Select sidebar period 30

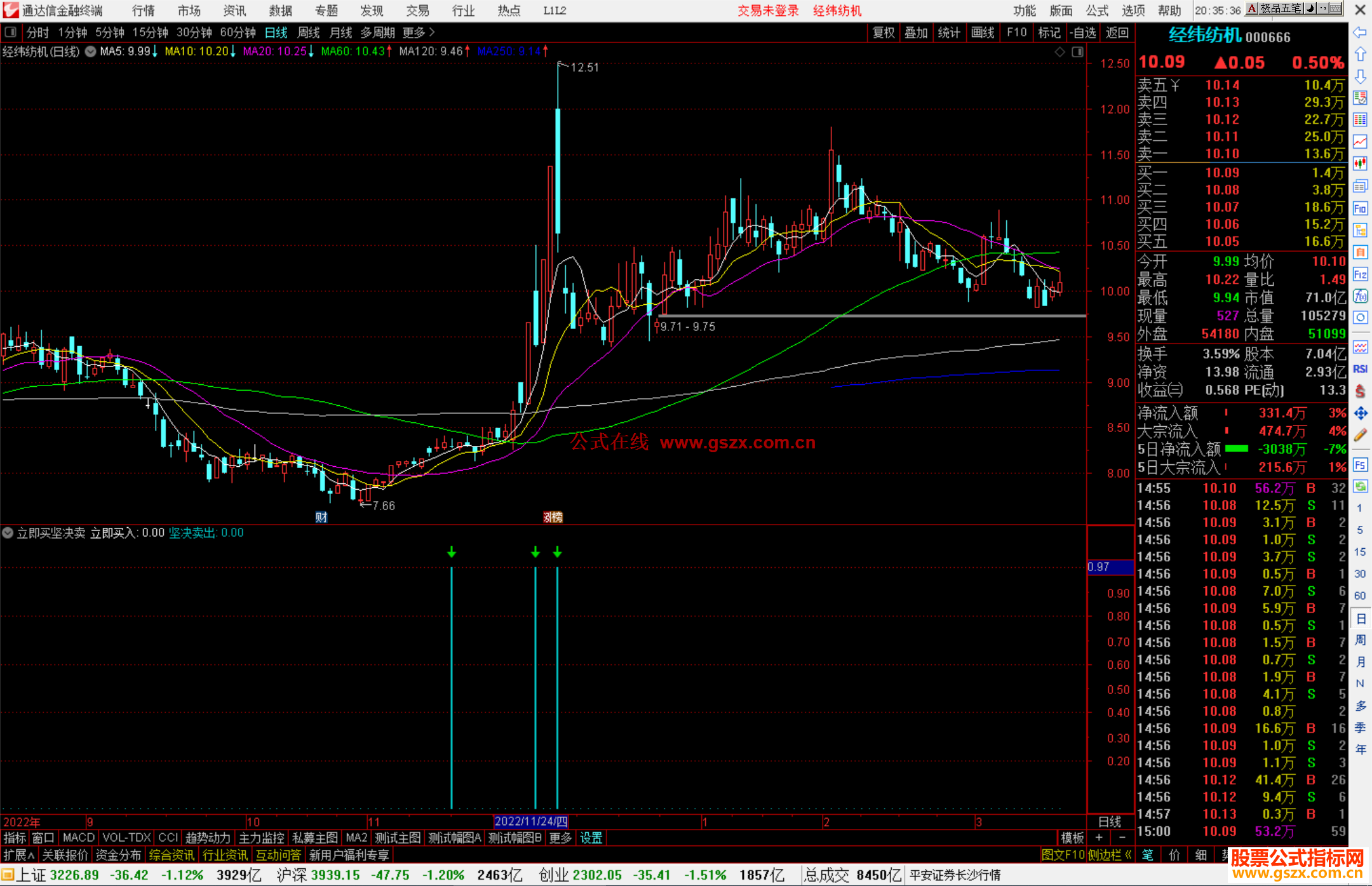point(1360,574)
